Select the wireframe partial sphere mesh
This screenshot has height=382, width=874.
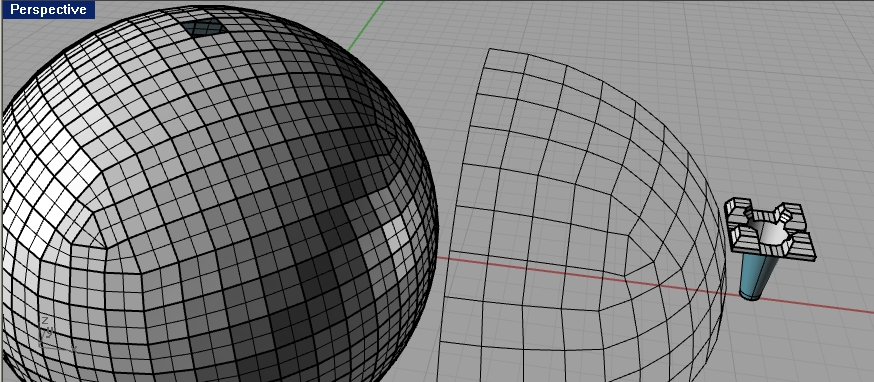pyautogui.click(x=581, y=215)
